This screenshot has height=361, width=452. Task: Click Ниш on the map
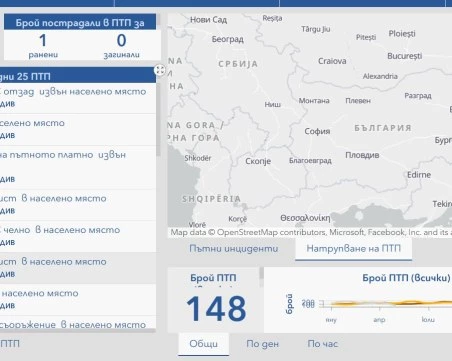tap(273, 105)
